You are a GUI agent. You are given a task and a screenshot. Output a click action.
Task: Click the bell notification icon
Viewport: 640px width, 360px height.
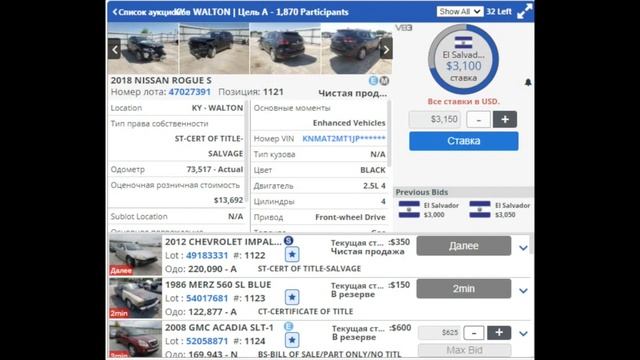(x=528, y=82)
